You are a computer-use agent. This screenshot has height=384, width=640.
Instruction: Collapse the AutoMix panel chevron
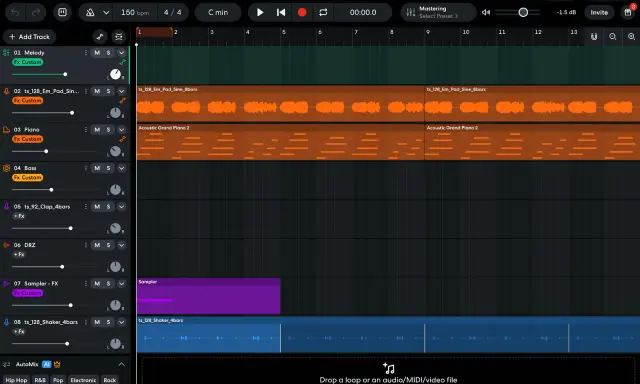pos(121,364)
